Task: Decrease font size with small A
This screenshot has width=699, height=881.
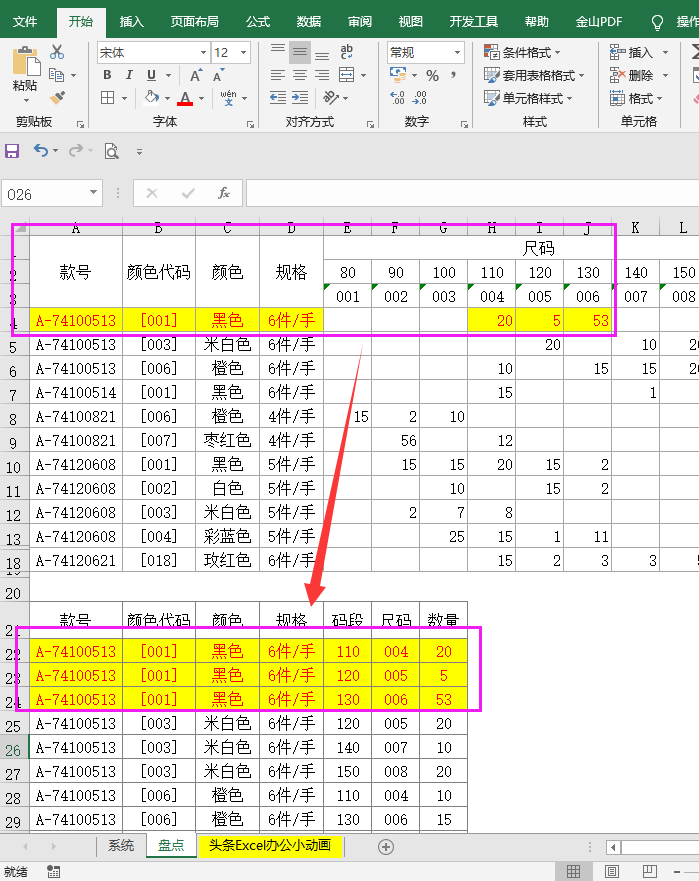Action: 219,75
